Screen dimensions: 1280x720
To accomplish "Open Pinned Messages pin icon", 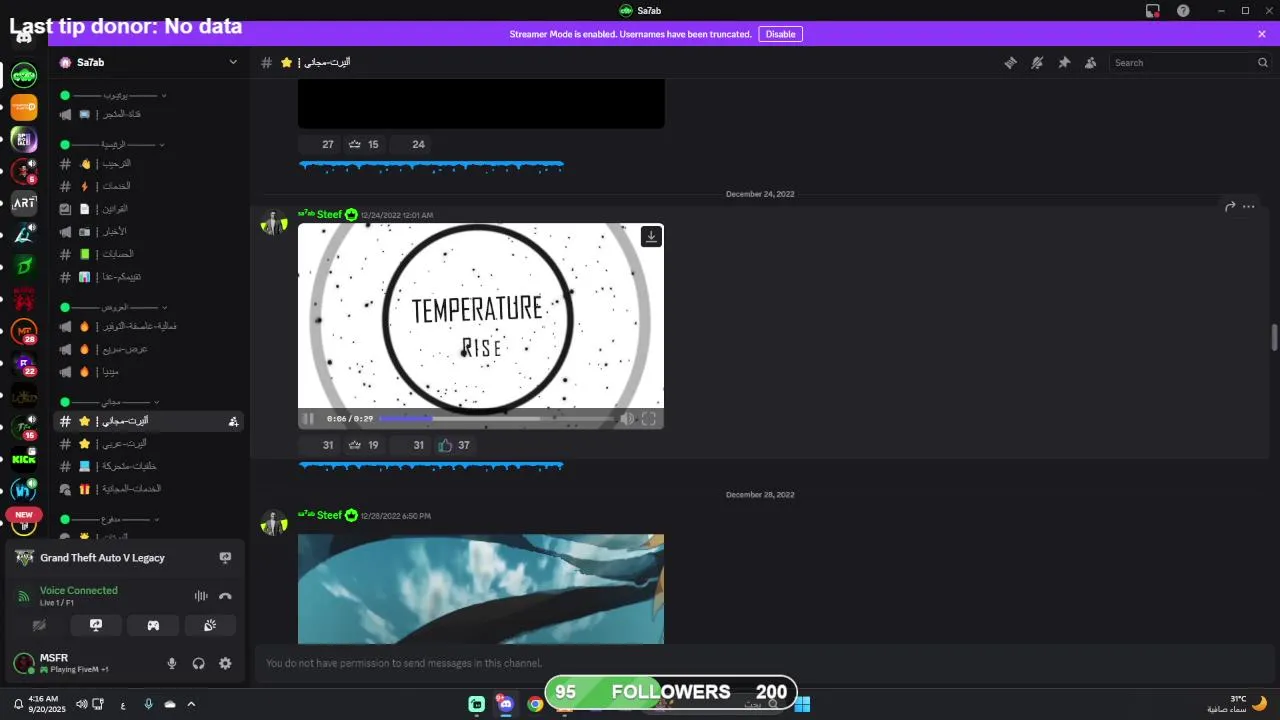I will (1064, 62).
